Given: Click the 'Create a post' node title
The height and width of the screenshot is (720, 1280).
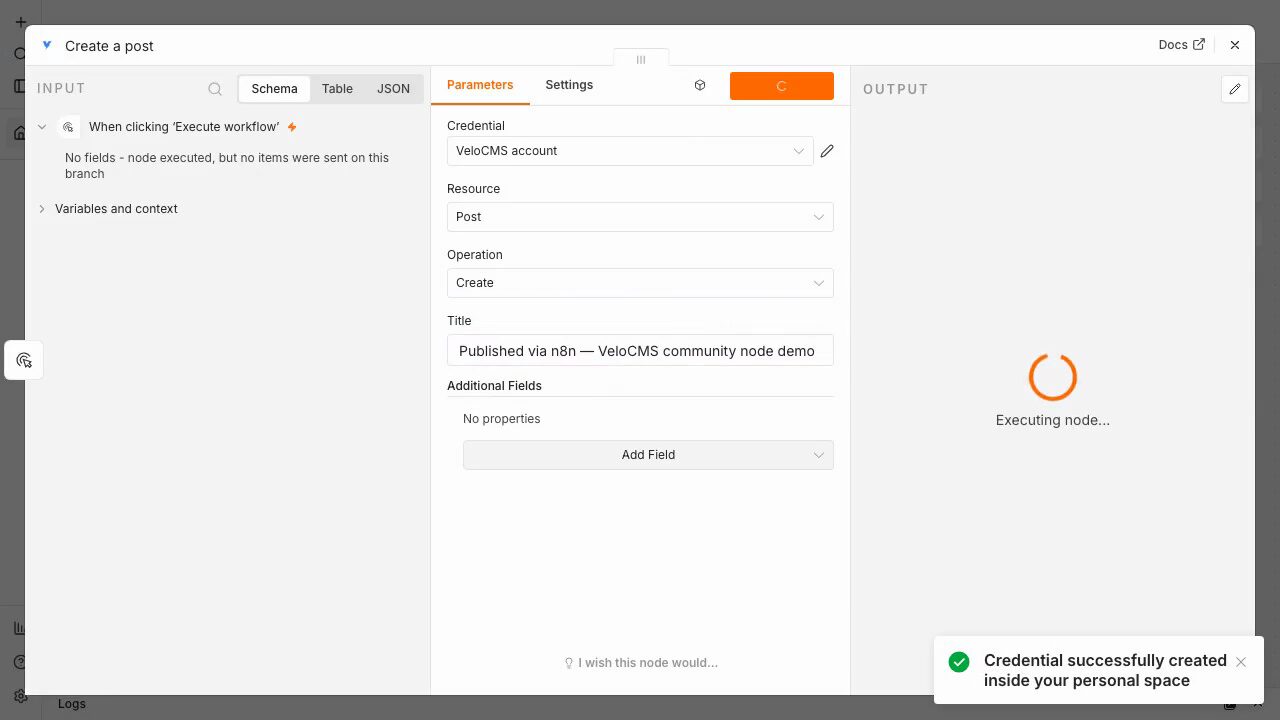Looking at the screenshot, I should coord(109,46).
